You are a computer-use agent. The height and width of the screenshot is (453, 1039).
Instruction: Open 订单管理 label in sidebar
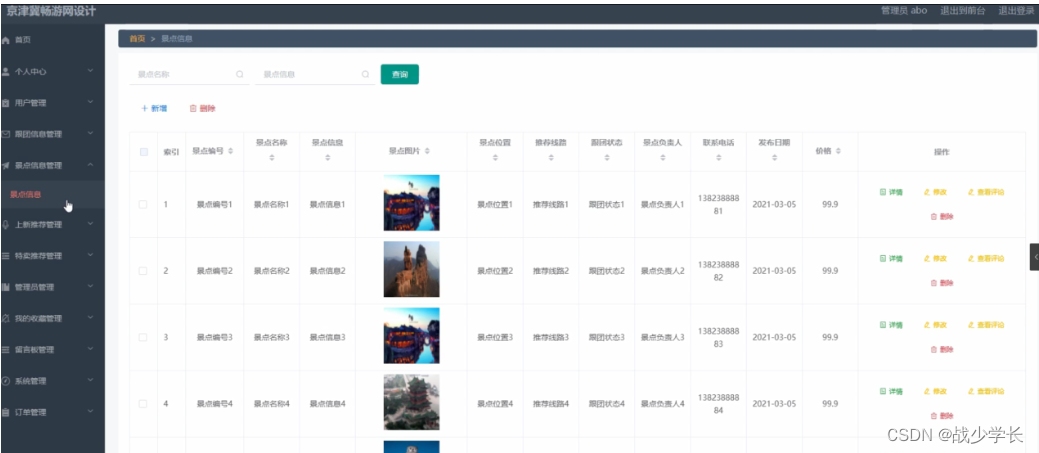(30, 412)
